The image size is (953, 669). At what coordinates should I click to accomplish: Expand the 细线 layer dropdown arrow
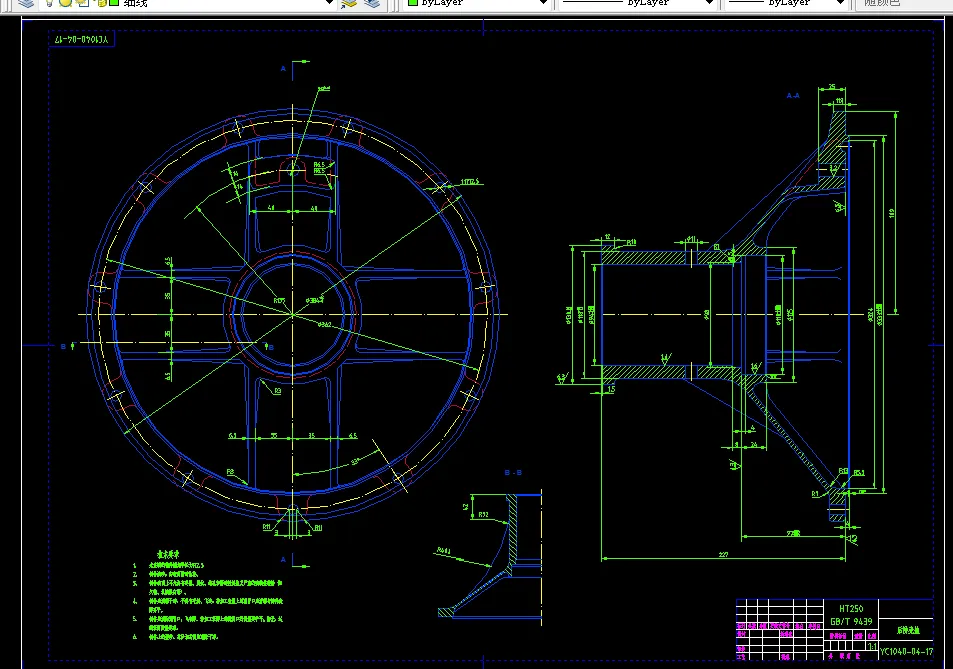point(329,3)
